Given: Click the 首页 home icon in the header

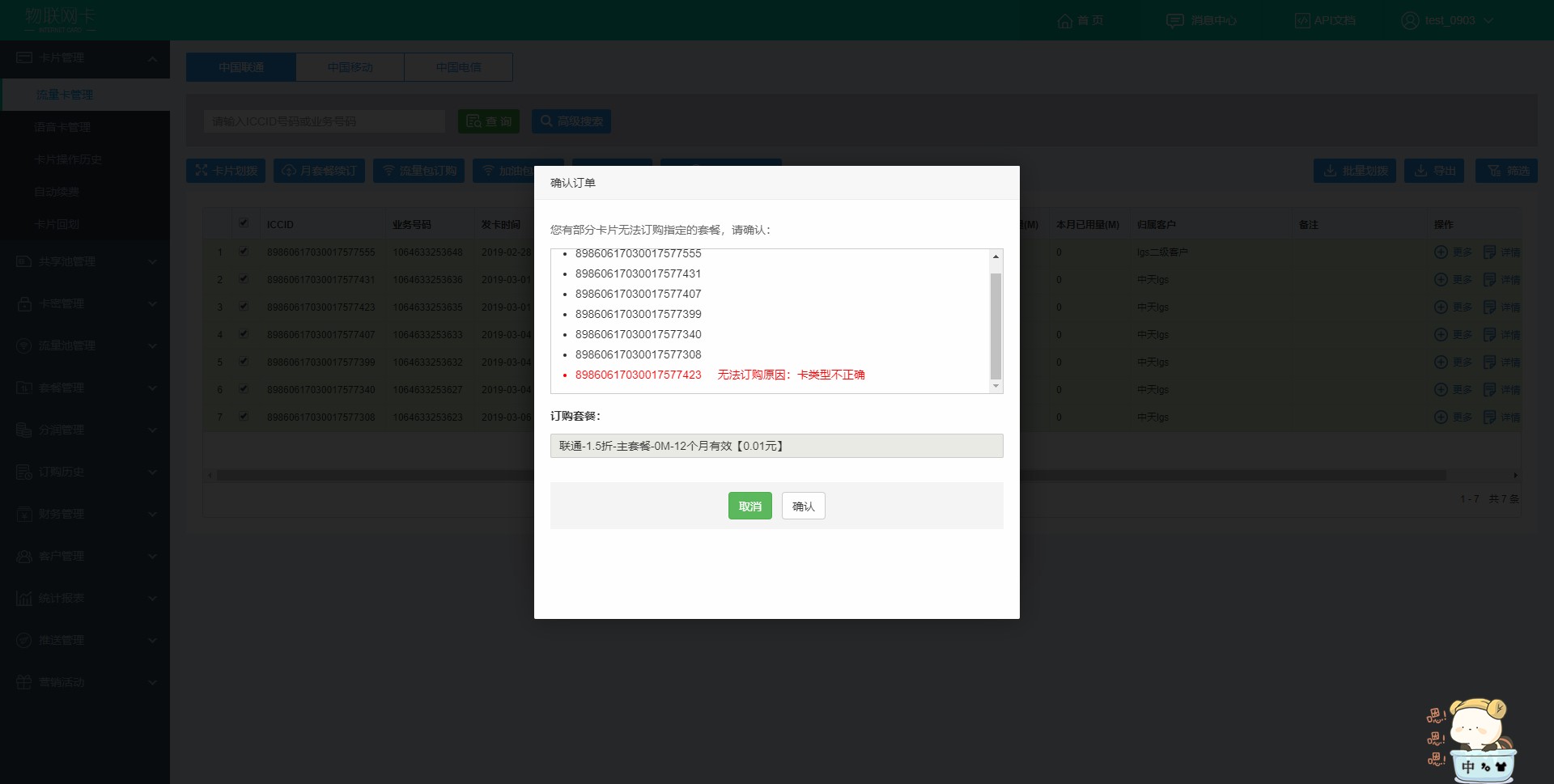Looking at the screenshot, I should 1064,20.
